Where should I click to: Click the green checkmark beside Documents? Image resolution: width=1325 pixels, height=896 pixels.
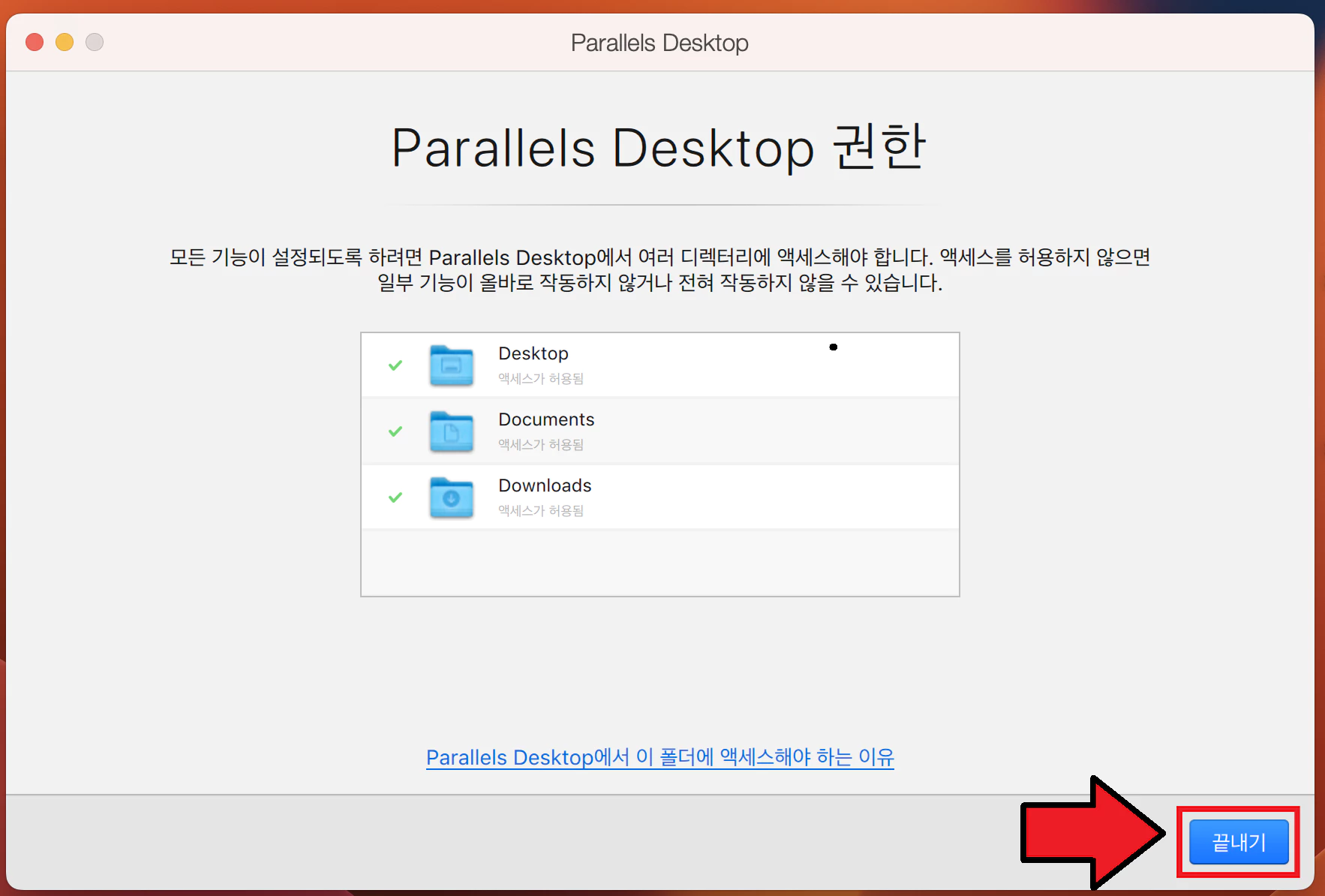[x=395, y=431]
